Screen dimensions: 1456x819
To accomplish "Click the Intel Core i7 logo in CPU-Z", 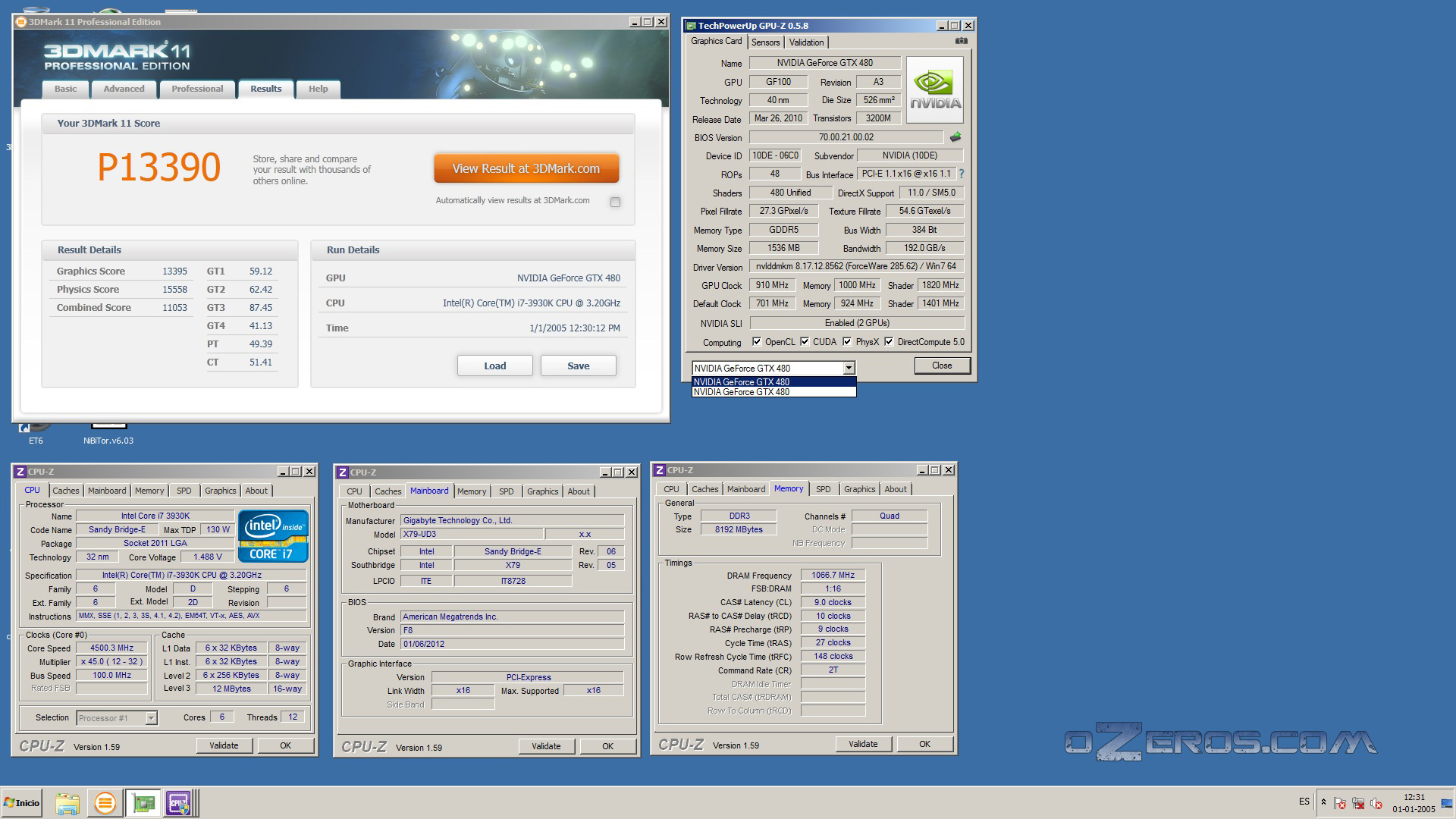I will [273, 535].
